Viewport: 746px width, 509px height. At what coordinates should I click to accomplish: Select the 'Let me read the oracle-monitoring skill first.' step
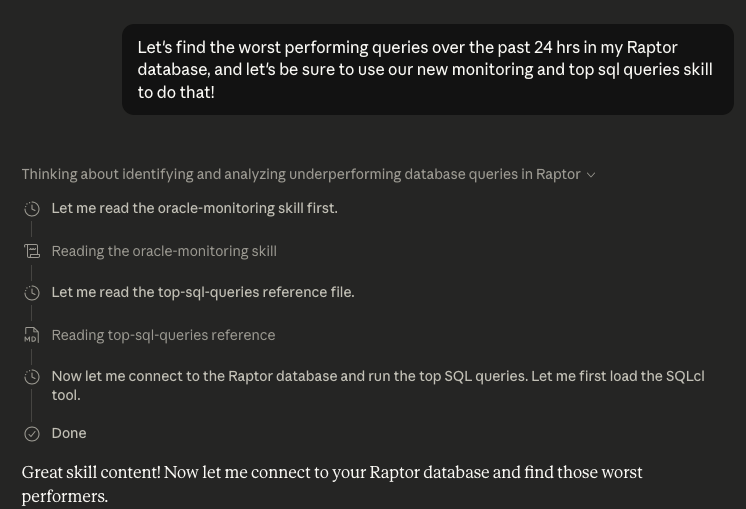194,208
